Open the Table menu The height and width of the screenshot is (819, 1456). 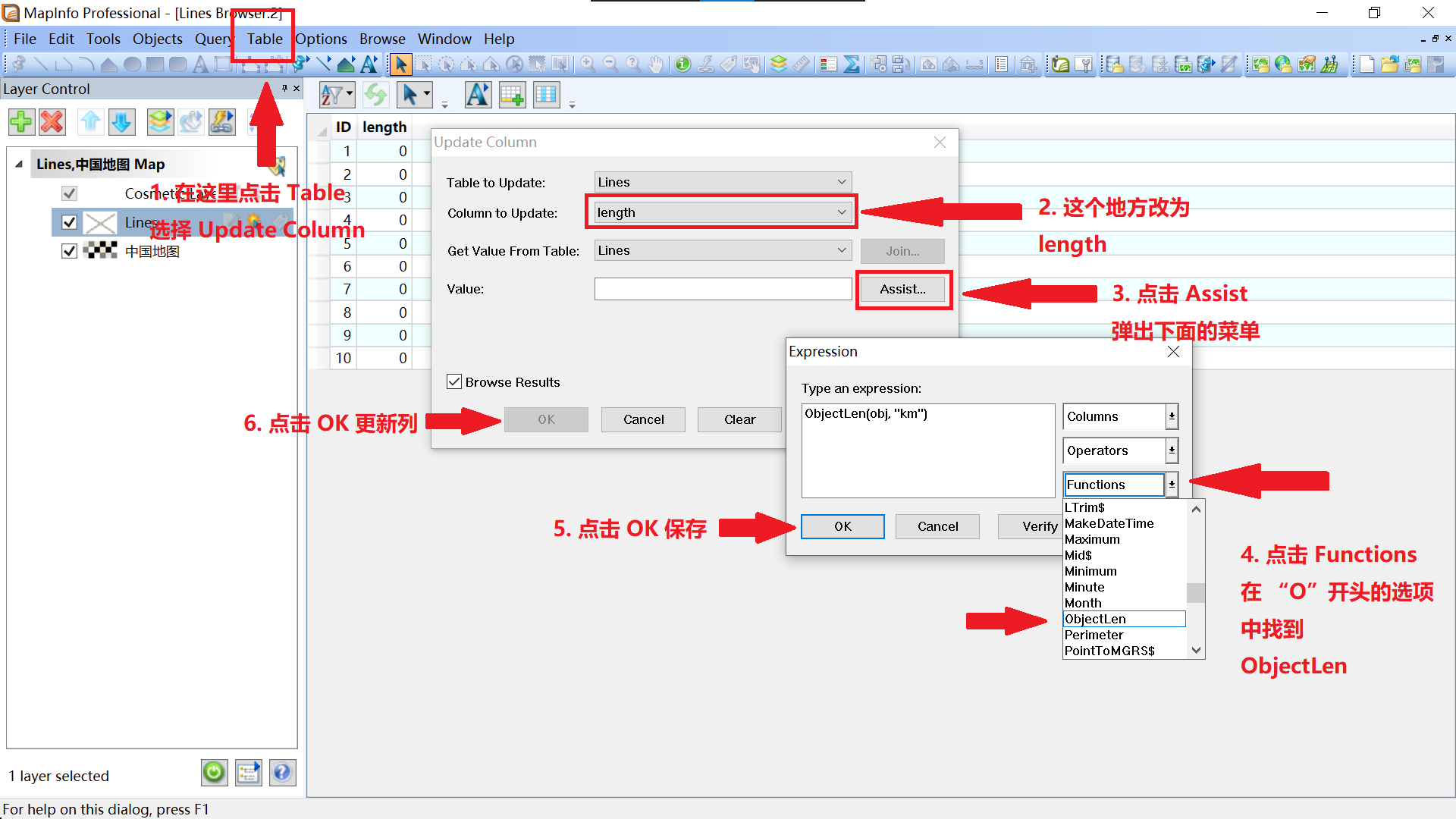pyautogui.click(x=264, y=39)
